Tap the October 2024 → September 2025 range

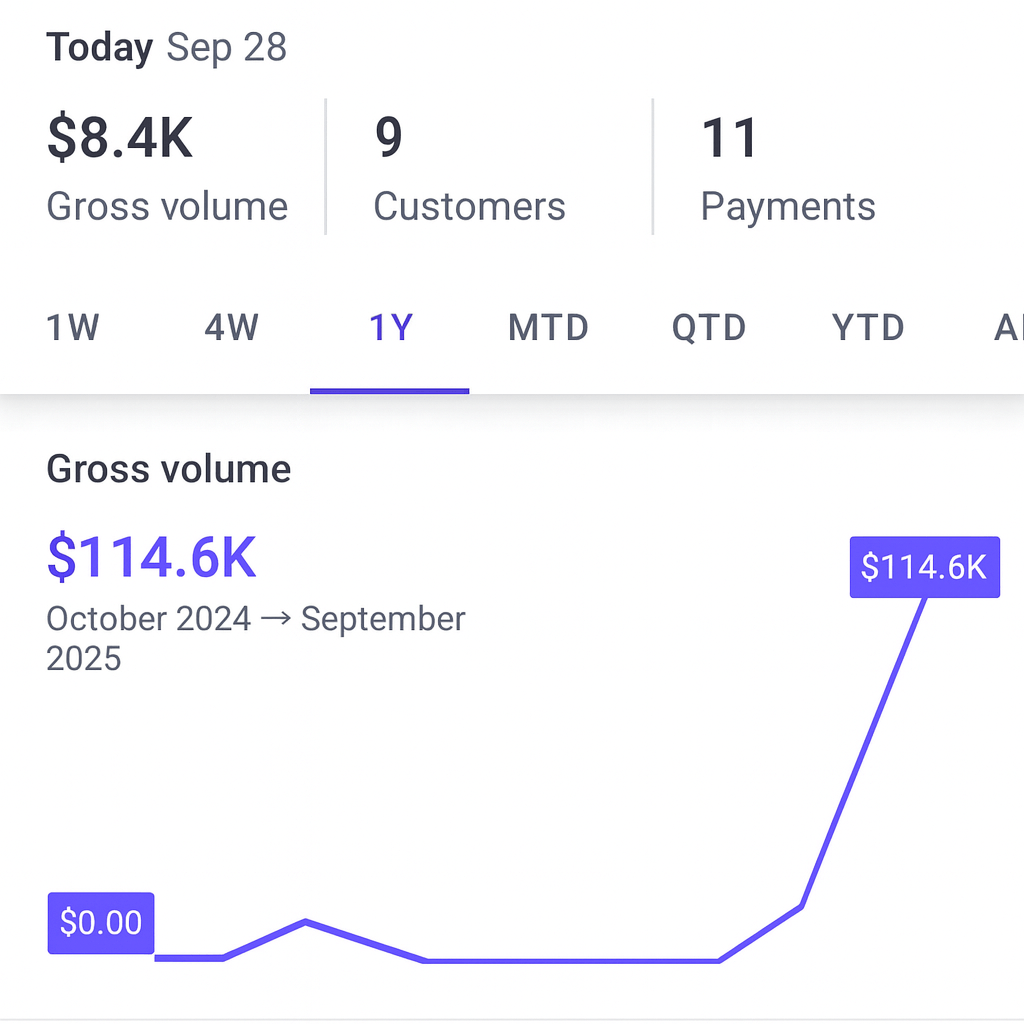coord(256,637)
